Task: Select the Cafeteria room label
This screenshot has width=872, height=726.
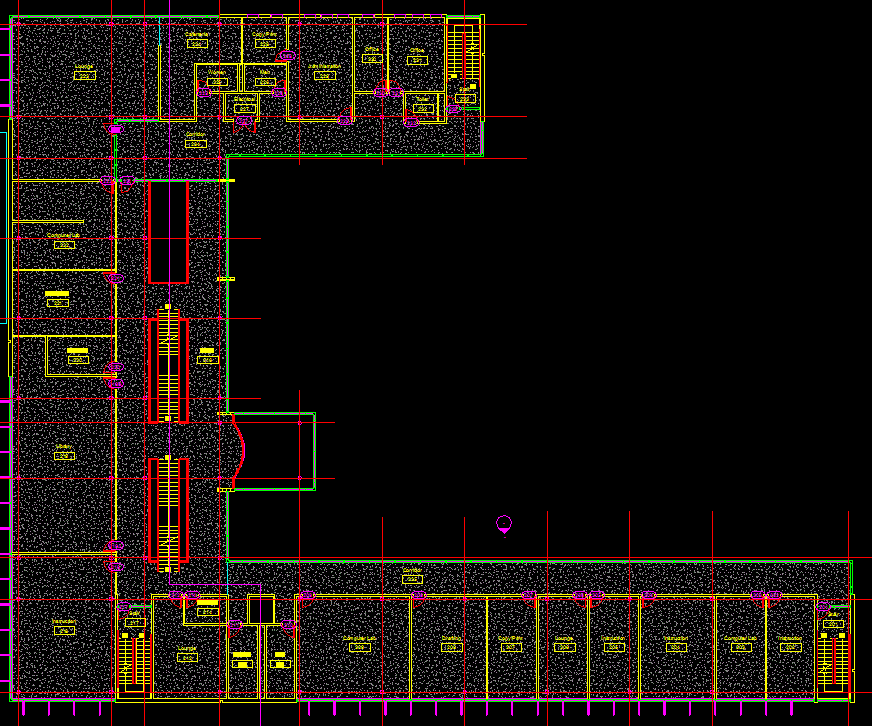Action: [197, 34]
